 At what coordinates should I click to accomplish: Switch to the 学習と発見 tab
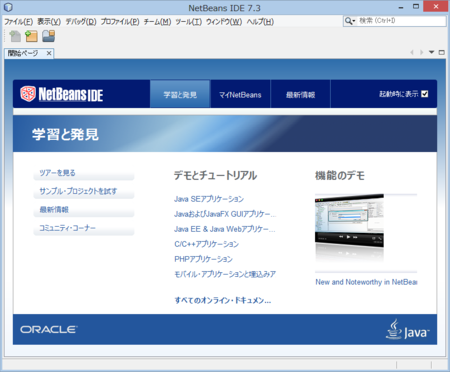(x=180, y=95)
